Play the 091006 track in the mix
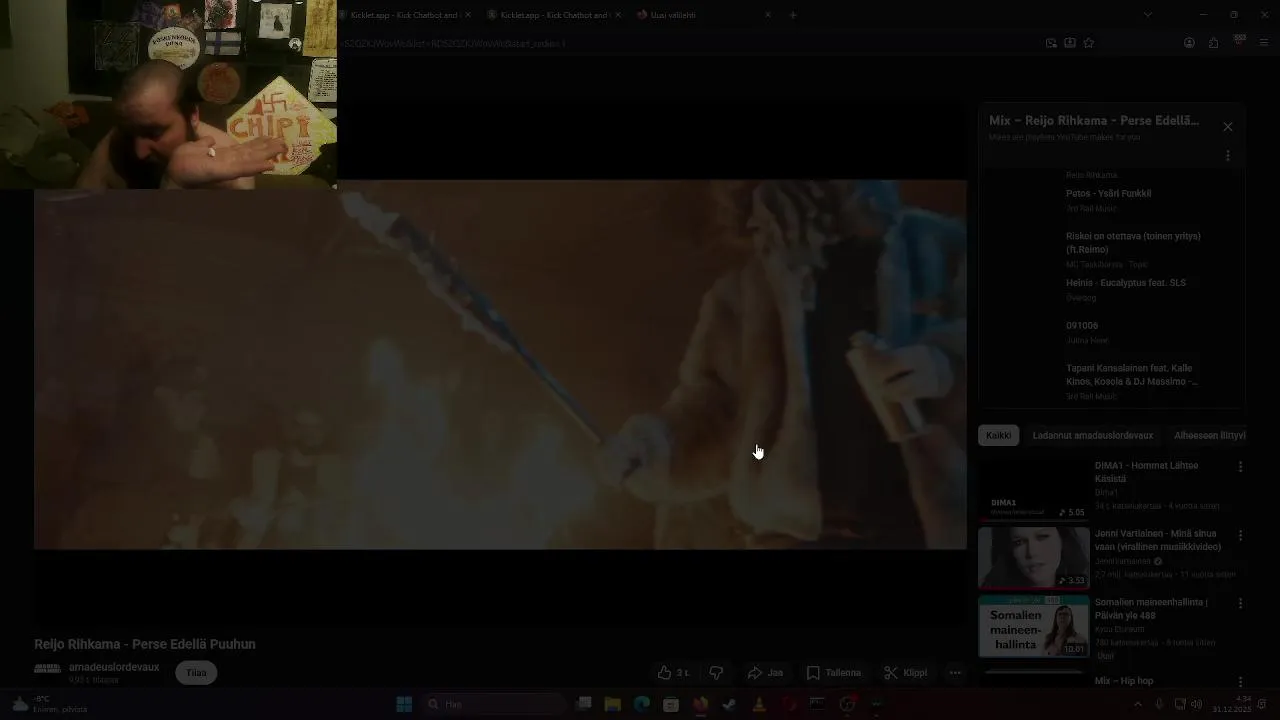The height and width of the screenshot is (720, 1280). point(1082,326)
